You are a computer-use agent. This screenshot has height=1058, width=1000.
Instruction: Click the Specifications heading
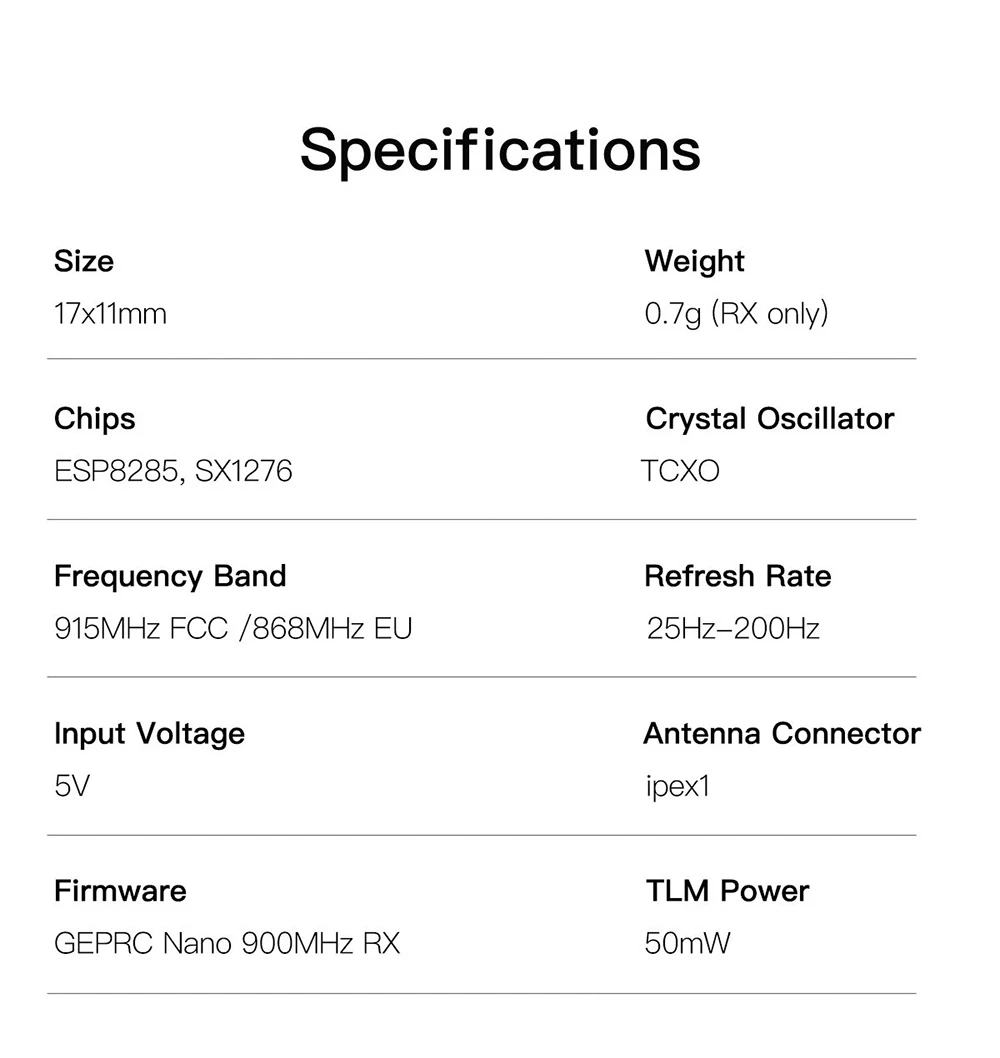click(x=500, y=150)
